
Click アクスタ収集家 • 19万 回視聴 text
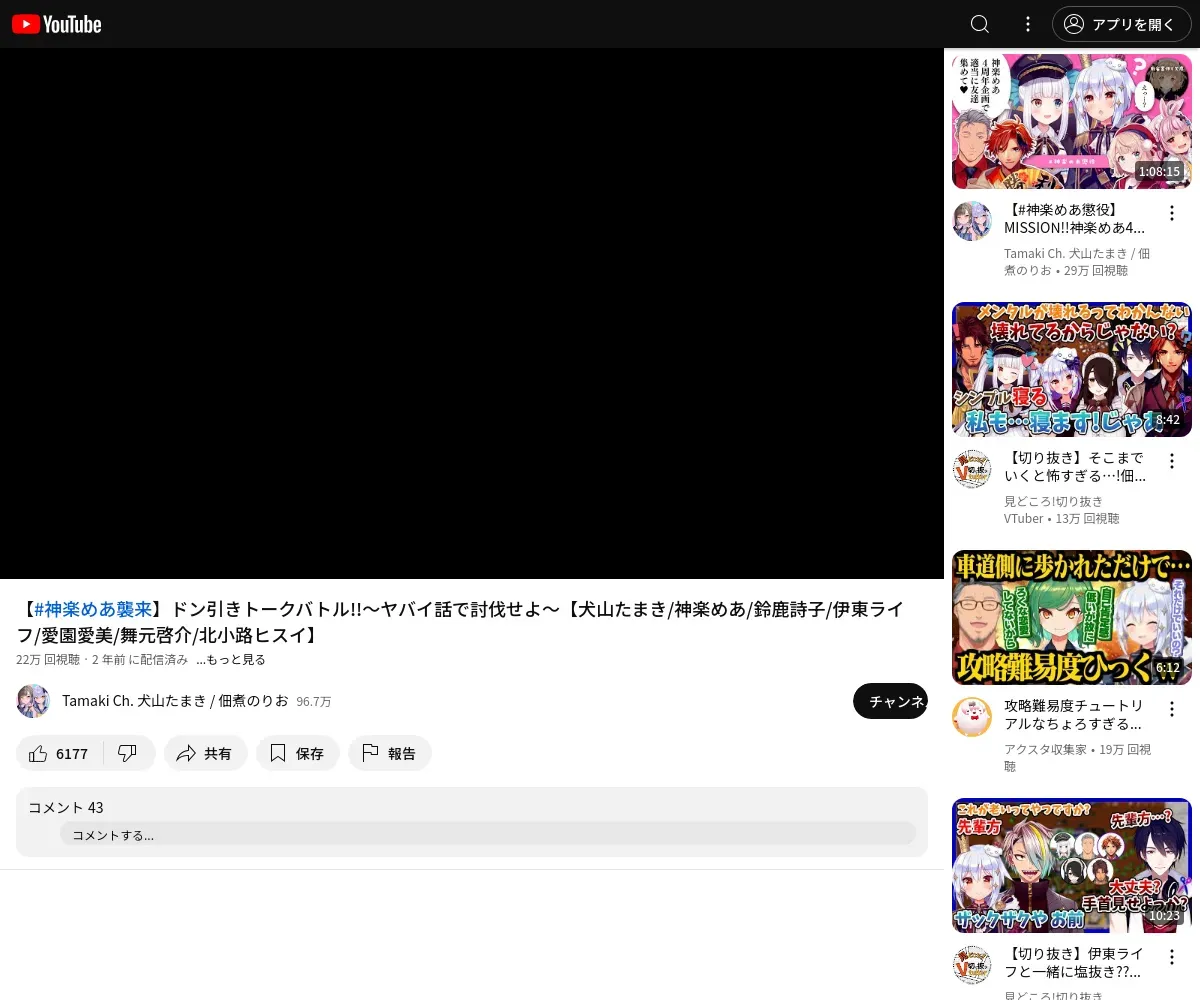coord(1078,758)
